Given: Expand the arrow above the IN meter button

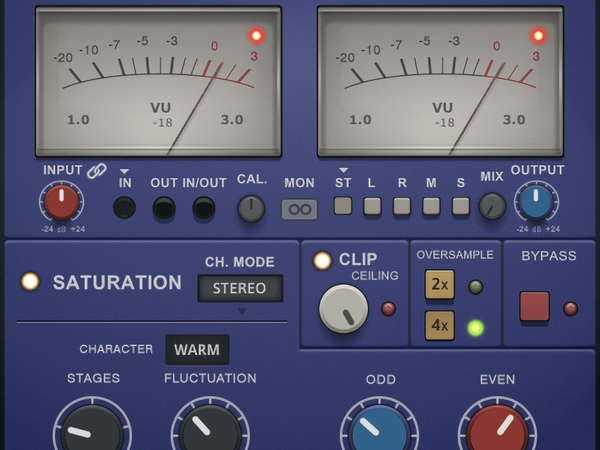Looking at the screenshot, I should 125,171.
